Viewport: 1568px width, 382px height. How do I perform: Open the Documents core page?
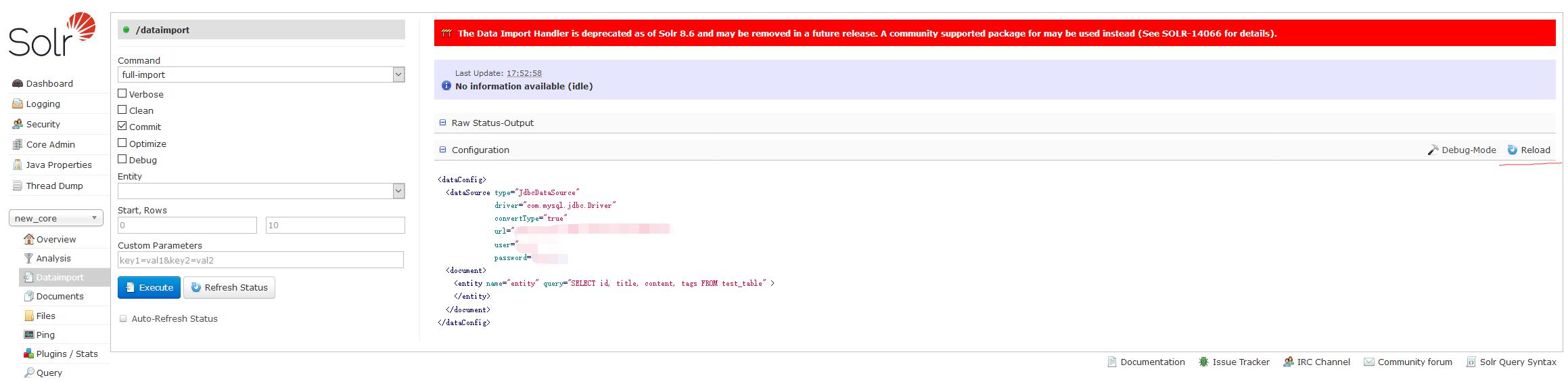click(x=60, y=296)
